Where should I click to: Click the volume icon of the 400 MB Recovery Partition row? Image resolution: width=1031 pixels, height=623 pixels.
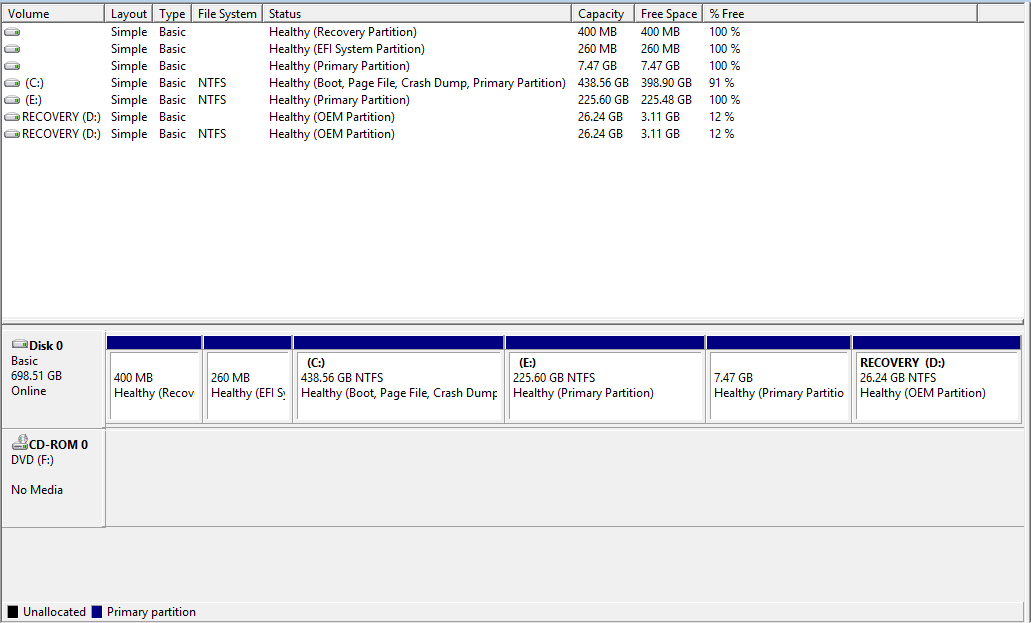[12, 32]
